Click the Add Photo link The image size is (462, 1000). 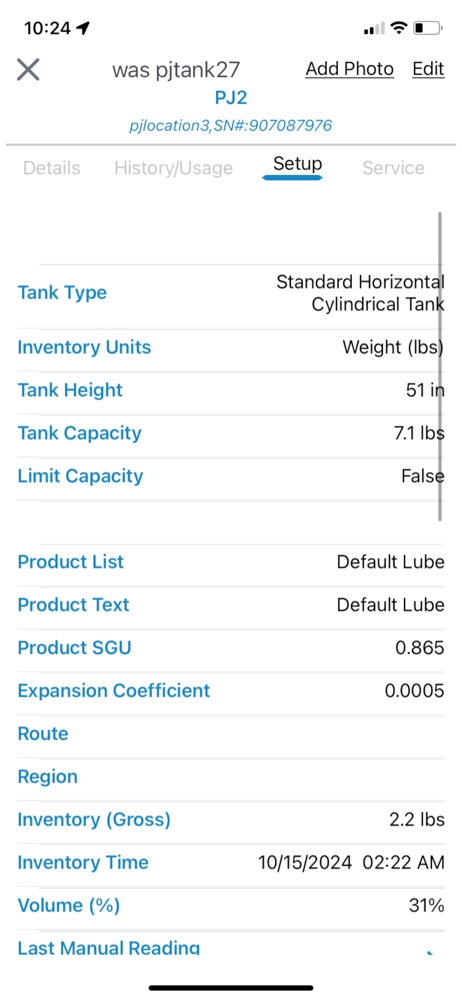click(x=350, y=69)
